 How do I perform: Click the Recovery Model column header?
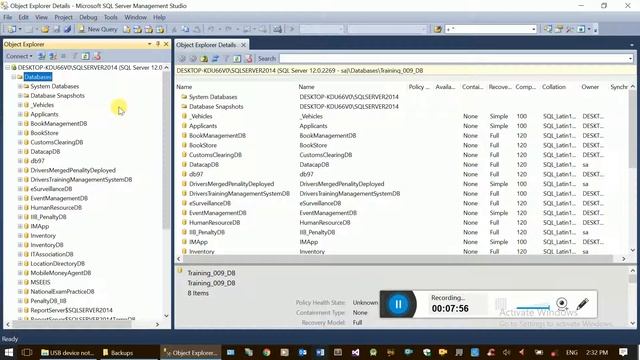500,87
